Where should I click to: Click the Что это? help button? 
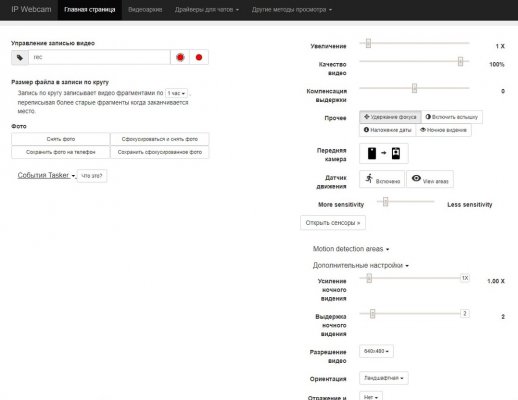(92, 176)
